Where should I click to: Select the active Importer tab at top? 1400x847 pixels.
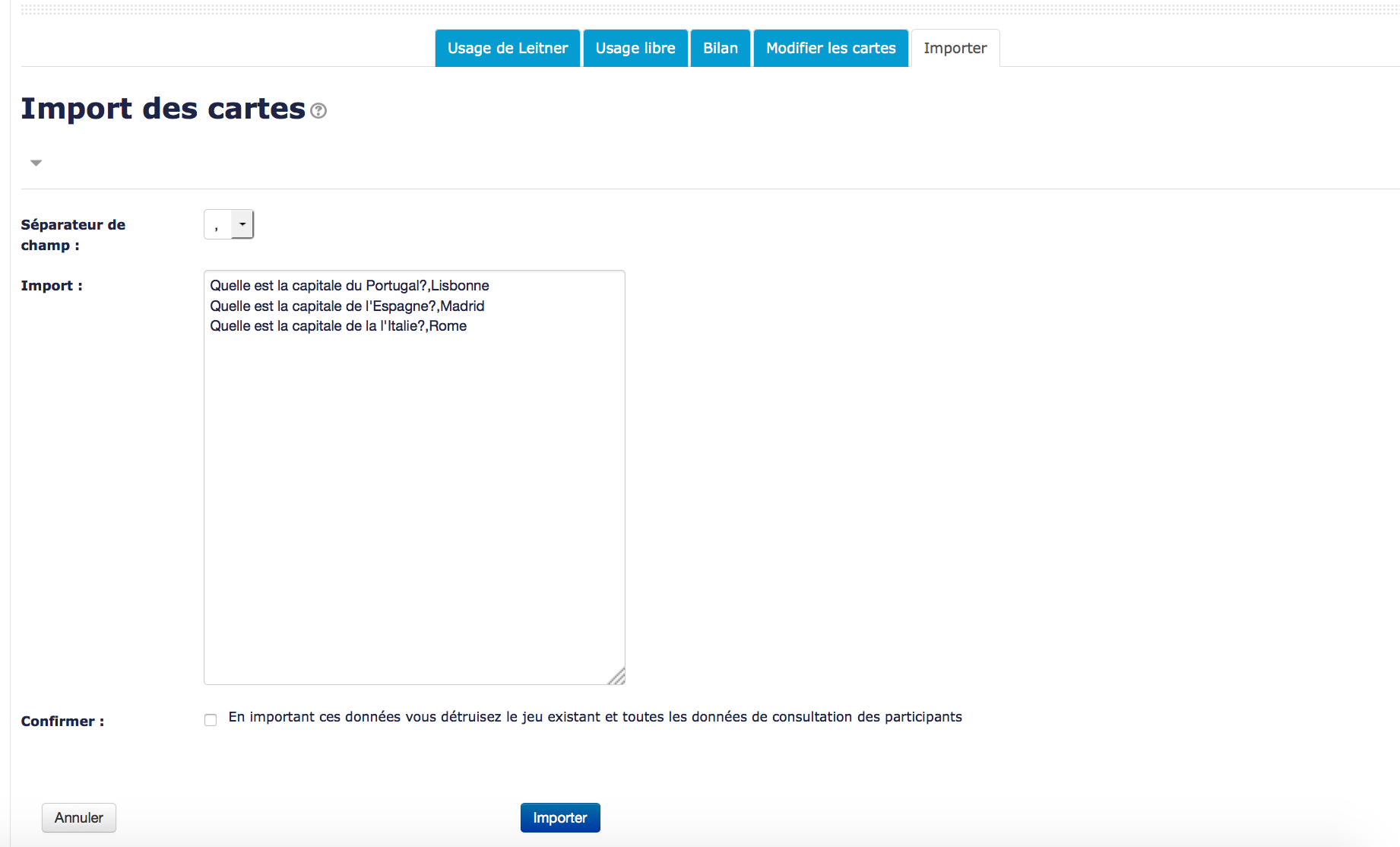pos(955,48)
